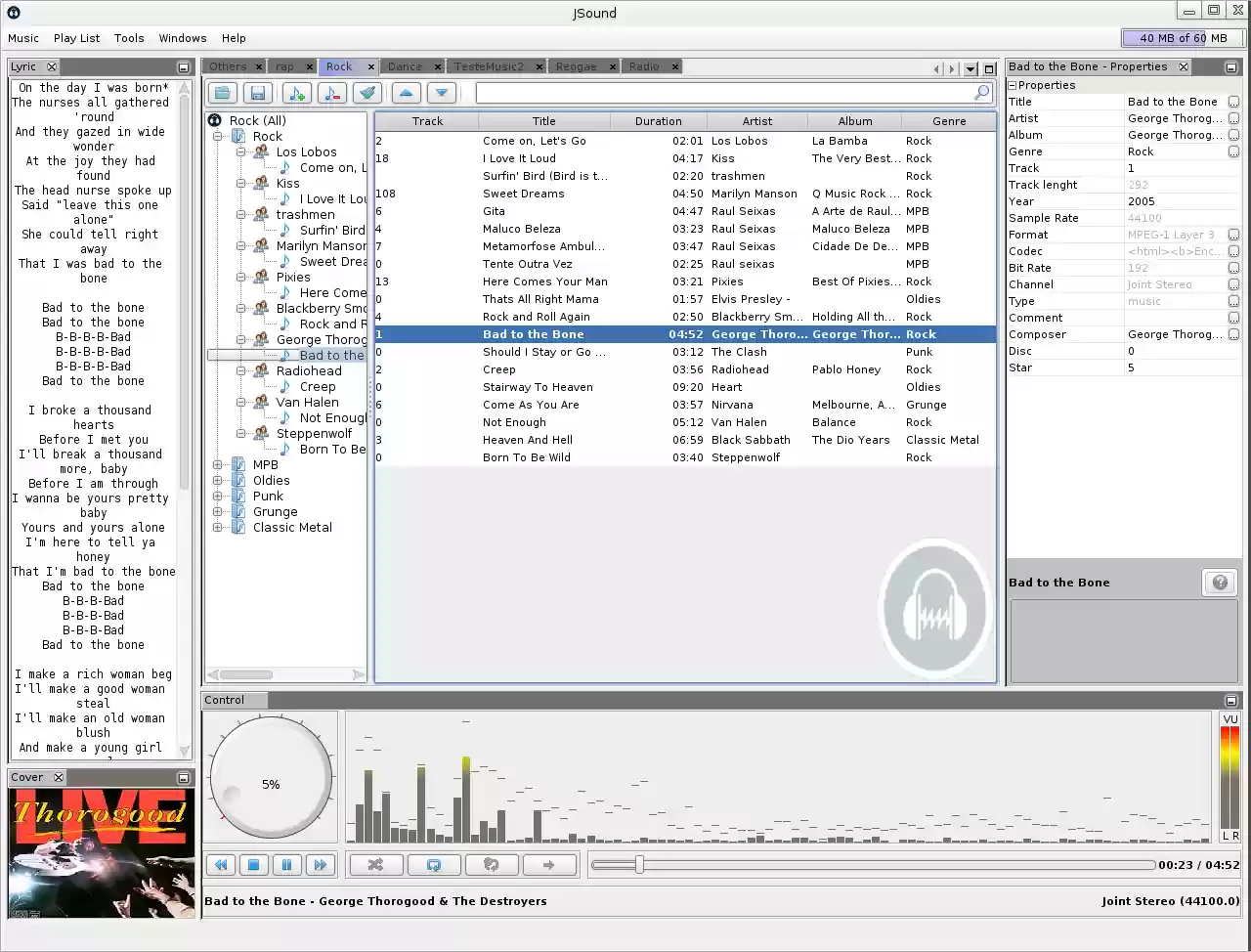Viewport: 1251px width, 952px height.
Task: Open the playlist tab selector dropdown
Action: [969, 66]
